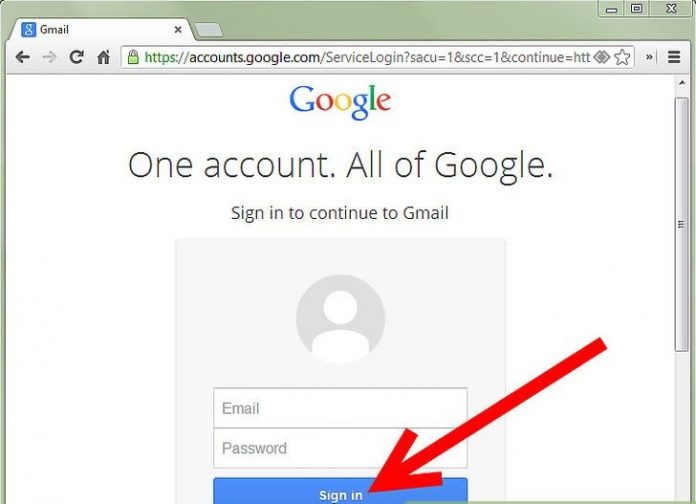Click the gray profile avatar image
Image resolution: width=696 pixels, height=504 pixels.
point(340,318)
